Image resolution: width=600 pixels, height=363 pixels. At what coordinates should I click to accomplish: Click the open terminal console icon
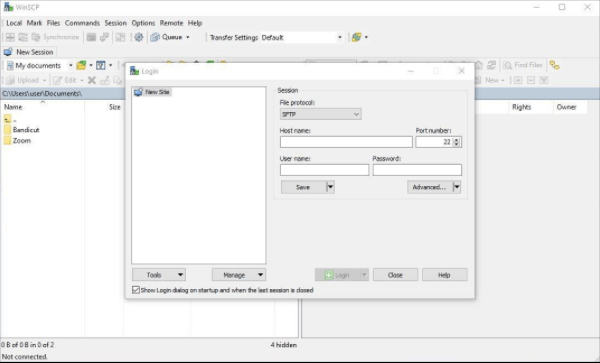click(91, 37)
